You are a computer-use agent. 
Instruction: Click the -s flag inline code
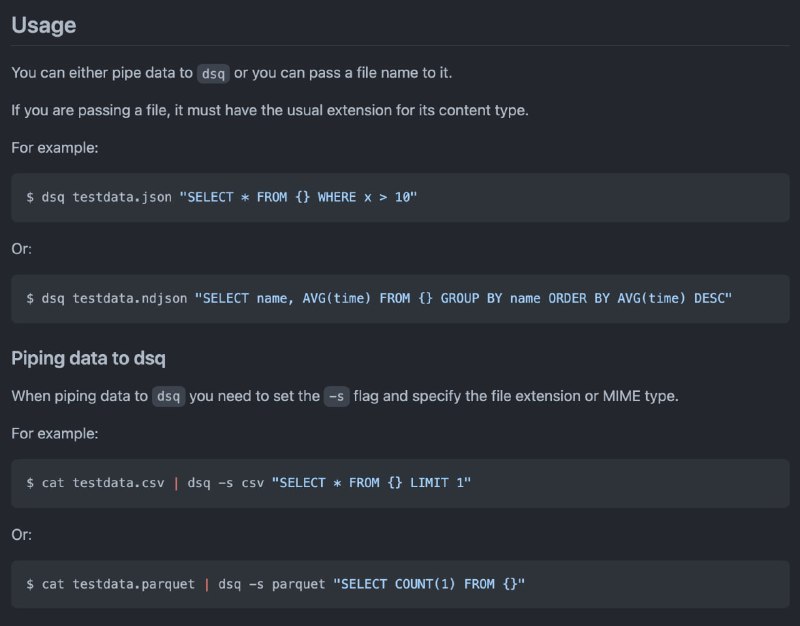pyautogui.click(x=337, y=396)
